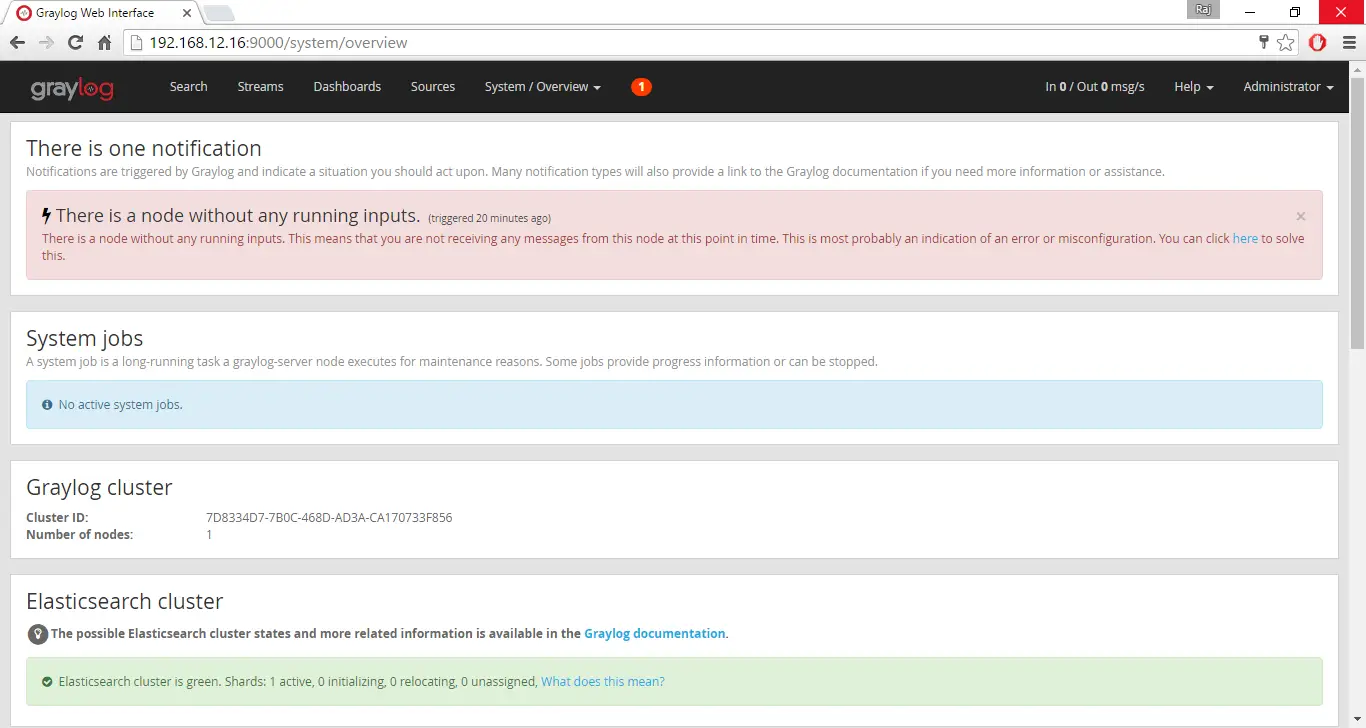The height and width of the screenshot is (728, 1366).
Task: Bookmark this page with the star icon
Action: [x=1285, y=43]
